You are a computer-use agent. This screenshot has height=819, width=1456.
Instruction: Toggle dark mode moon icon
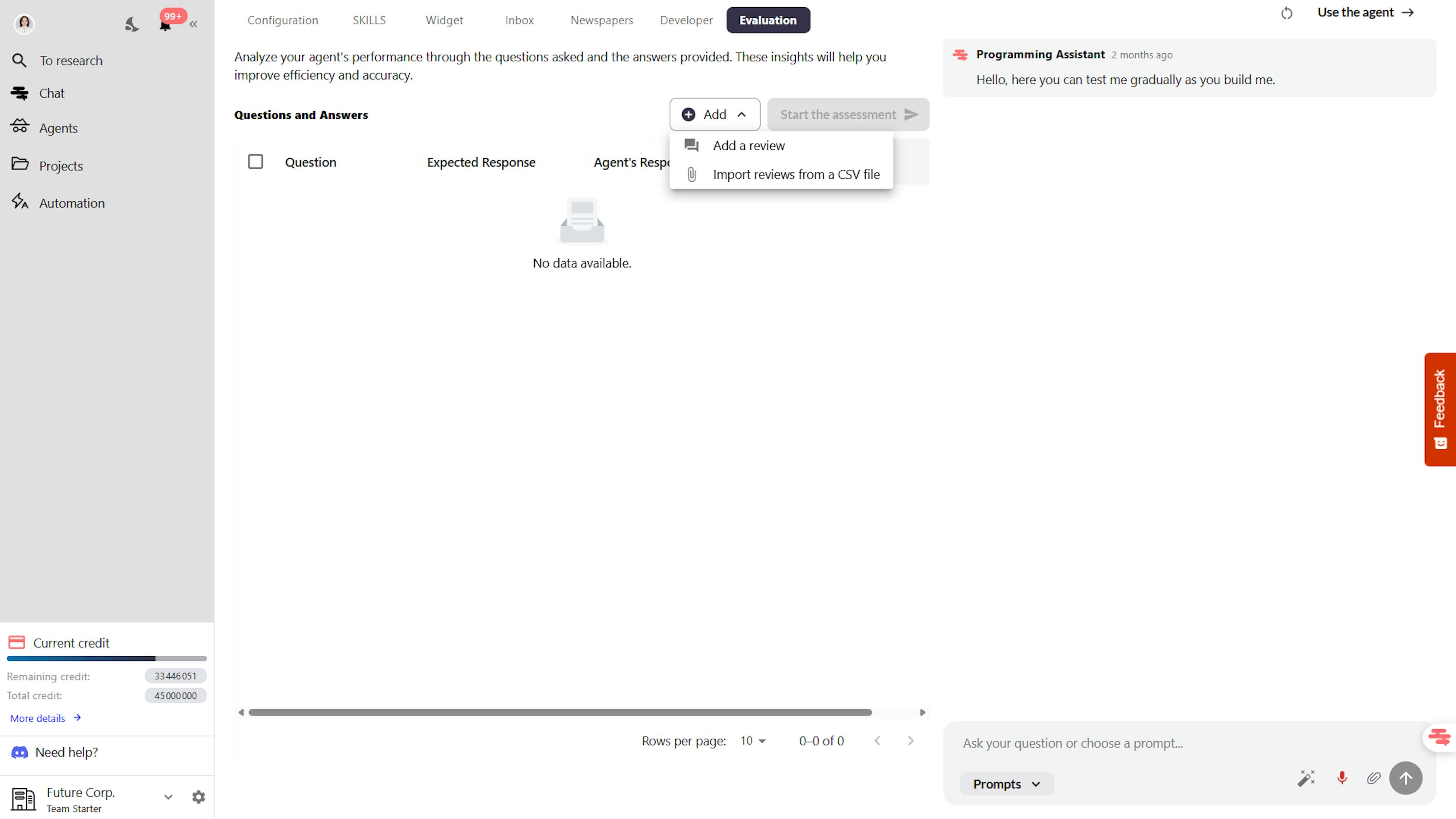point(132,24)
